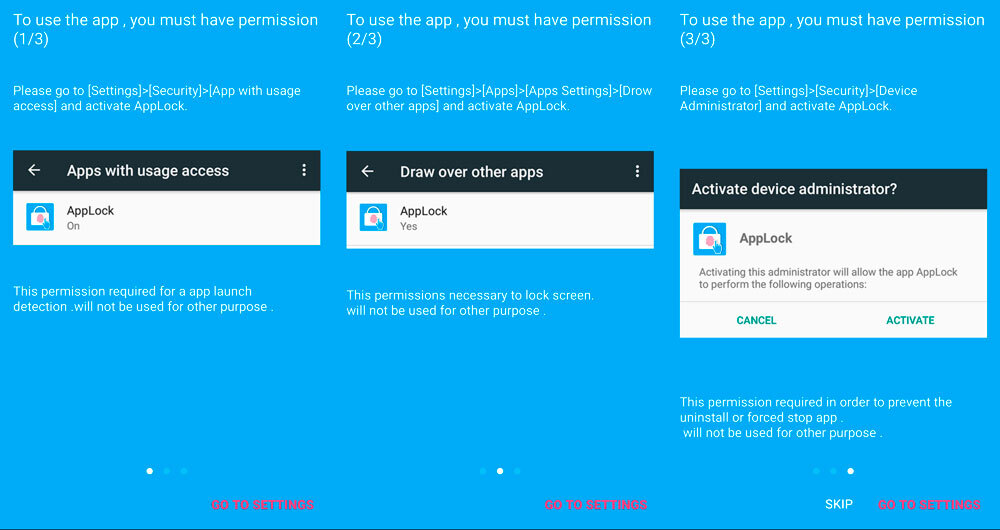Tap GO TO SETTINGS on step 1/3

pos(262,505)
